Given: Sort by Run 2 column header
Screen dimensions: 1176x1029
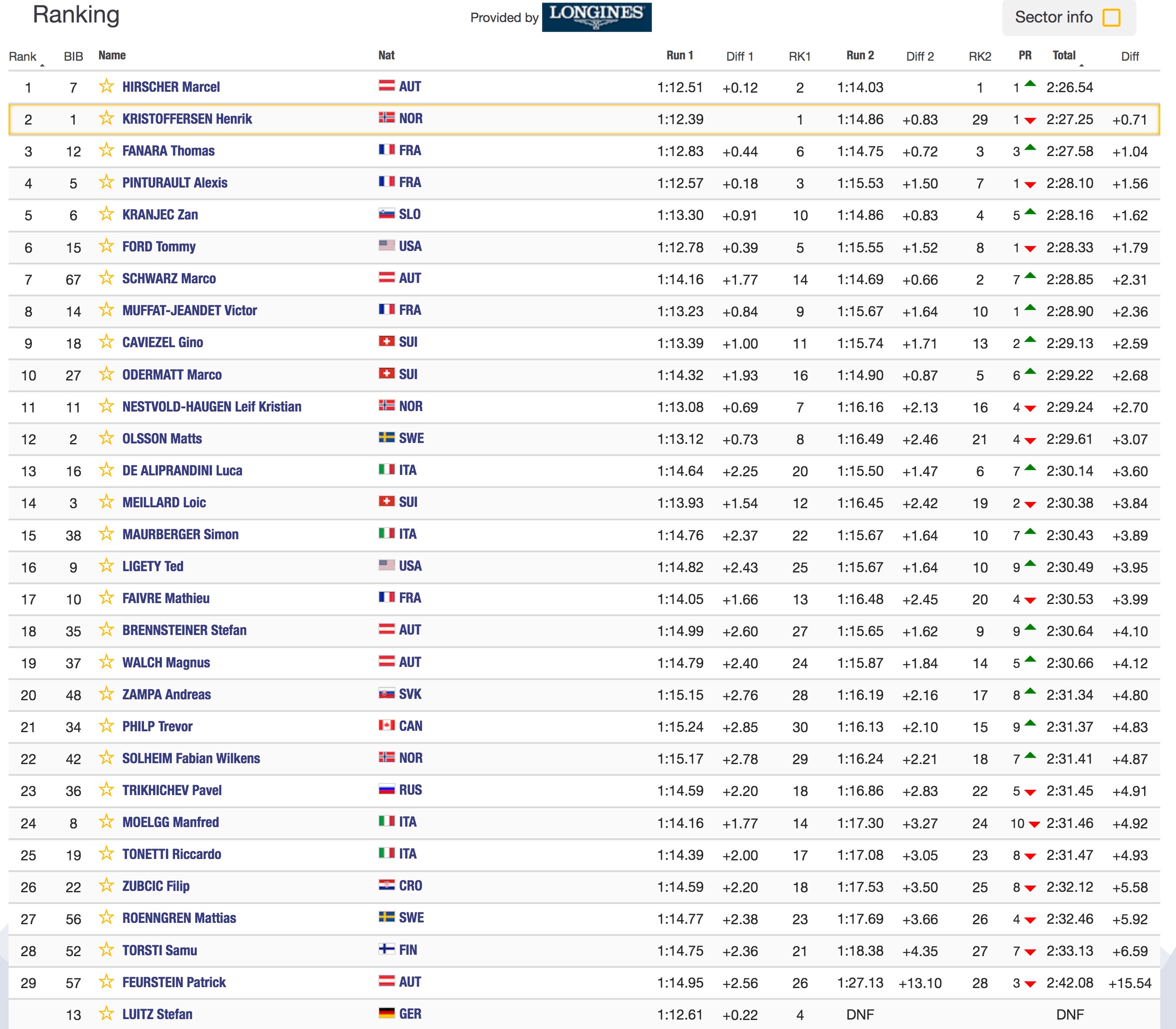Looking at the screenshot, I should [860, 55].
